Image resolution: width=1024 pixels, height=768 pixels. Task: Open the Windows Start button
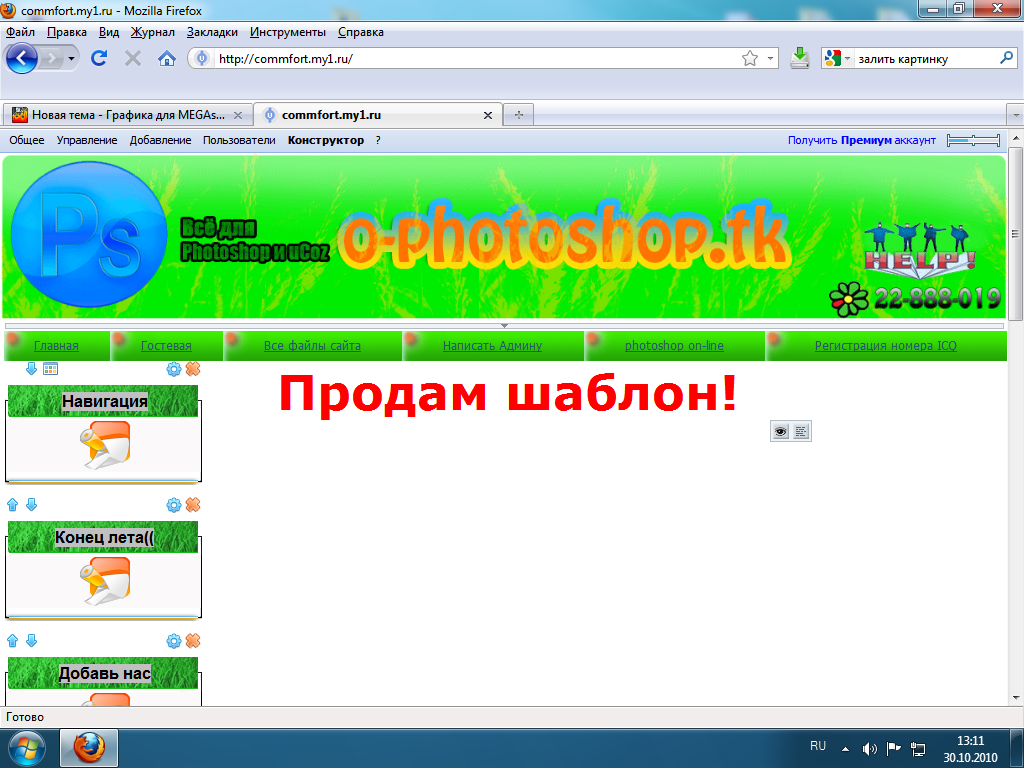[x=25, y=748]
